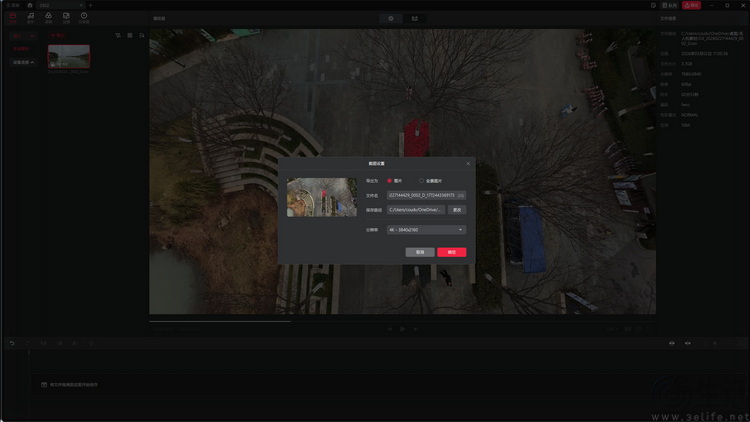
Task: Open the 4K - 3840x2160 resolution dropdown
Action: point(426,230)
